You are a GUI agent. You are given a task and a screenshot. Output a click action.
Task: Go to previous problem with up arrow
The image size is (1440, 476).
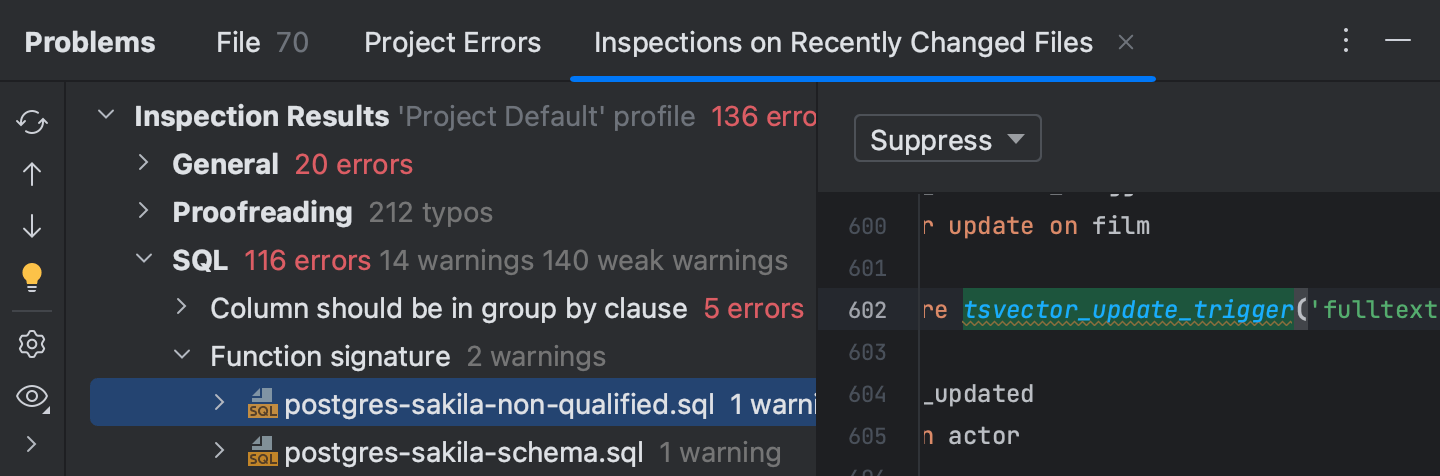[x=32, y=174]
